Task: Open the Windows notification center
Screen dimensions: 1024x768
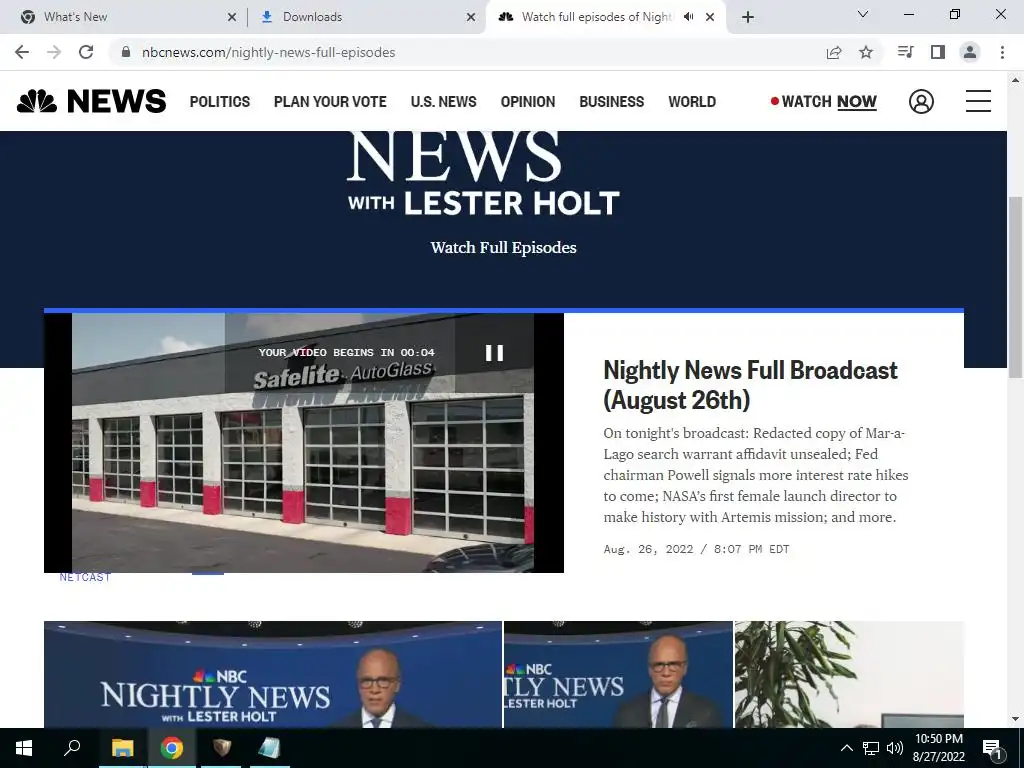Action: [x=992, y=748]
